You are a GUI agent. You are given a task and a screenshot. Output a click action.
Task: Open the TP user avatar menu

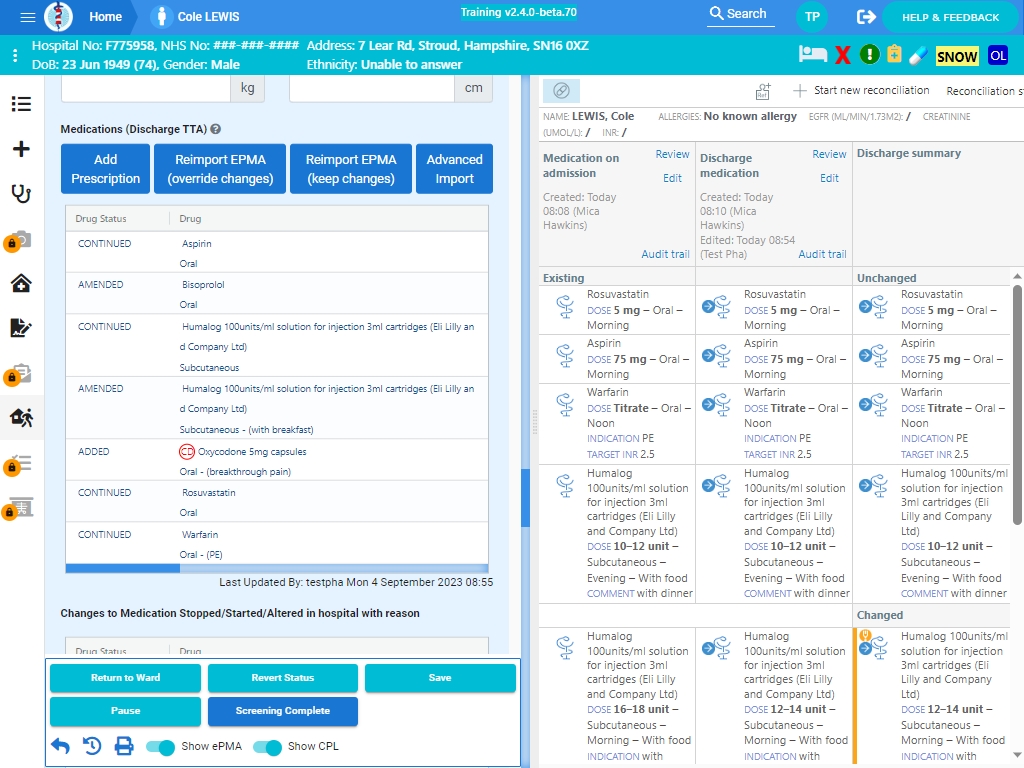[x=812, y=17]
